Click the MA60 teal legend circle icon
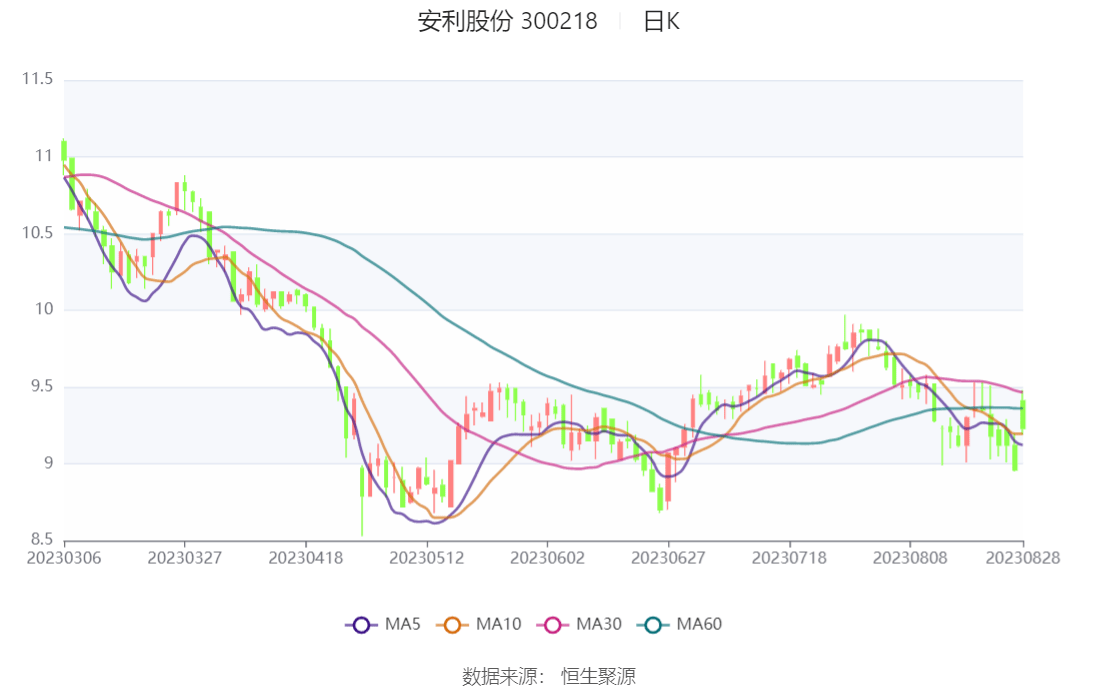The width and height of the screenshot is (1098, 689). pyautogui.click(x=654, y=624)
